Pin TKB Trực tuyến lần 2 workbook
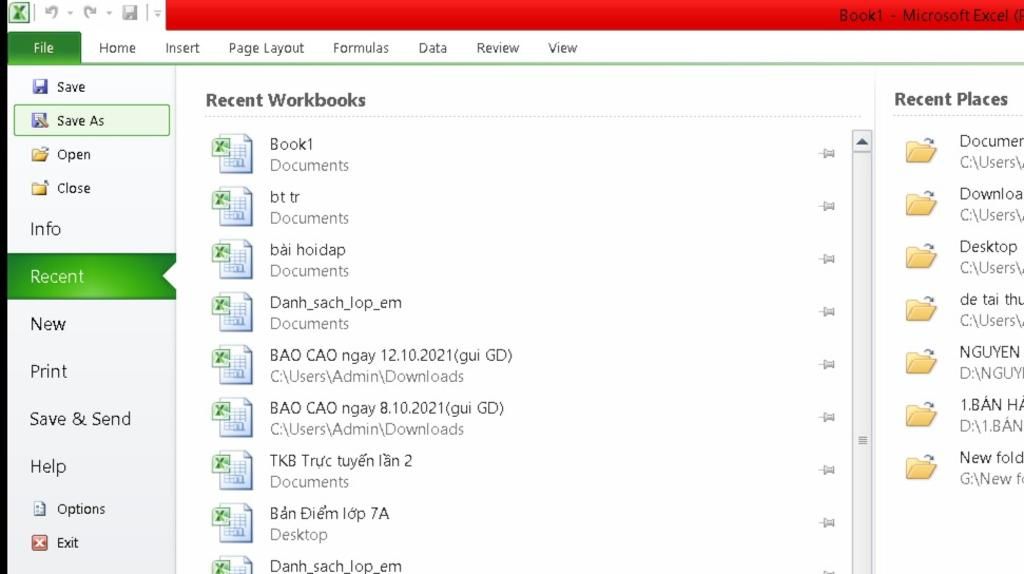 coord(827,470)
